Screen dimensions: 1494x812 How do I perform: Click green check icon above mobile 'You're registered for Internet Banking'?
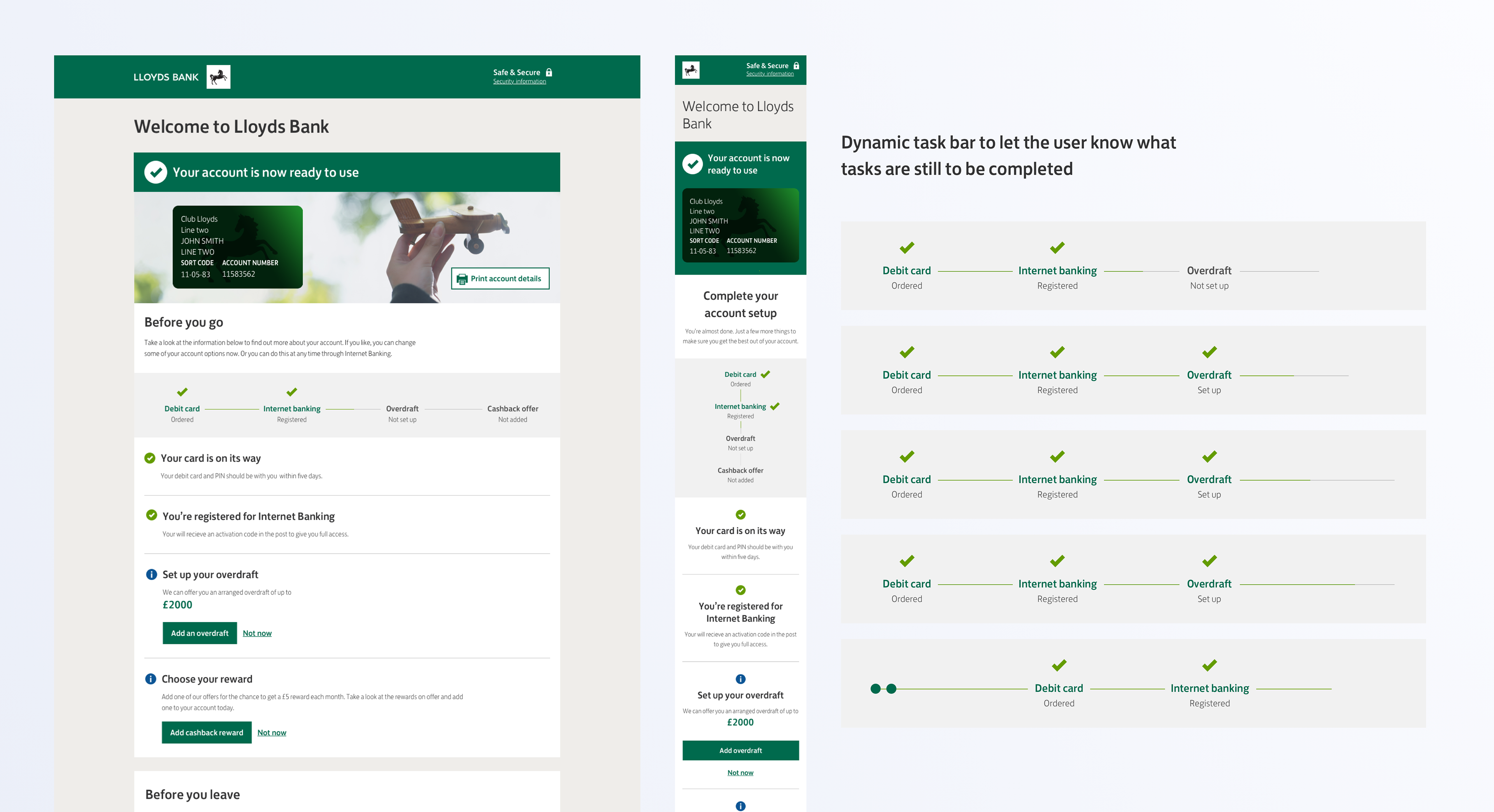(741, 590)
